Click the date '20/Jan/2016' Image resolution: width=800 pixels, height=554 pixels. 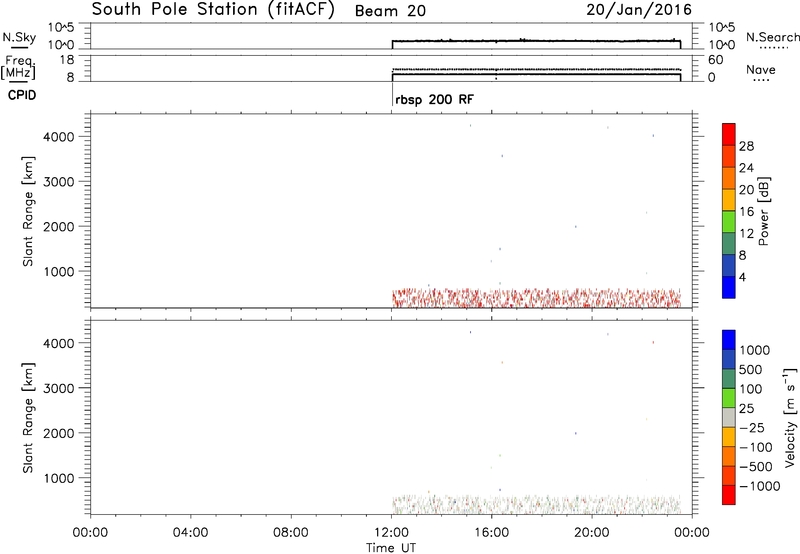coord(639,10)
